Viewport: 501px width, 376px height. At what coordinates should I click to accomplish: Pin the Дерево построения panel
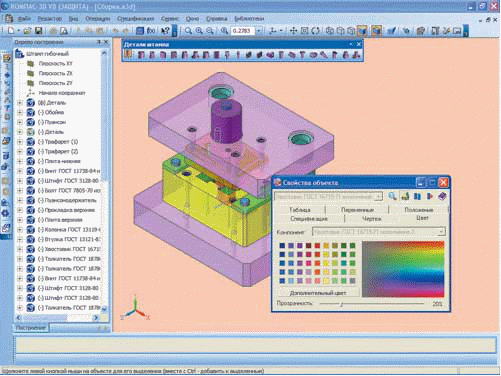tap(99, 42)
